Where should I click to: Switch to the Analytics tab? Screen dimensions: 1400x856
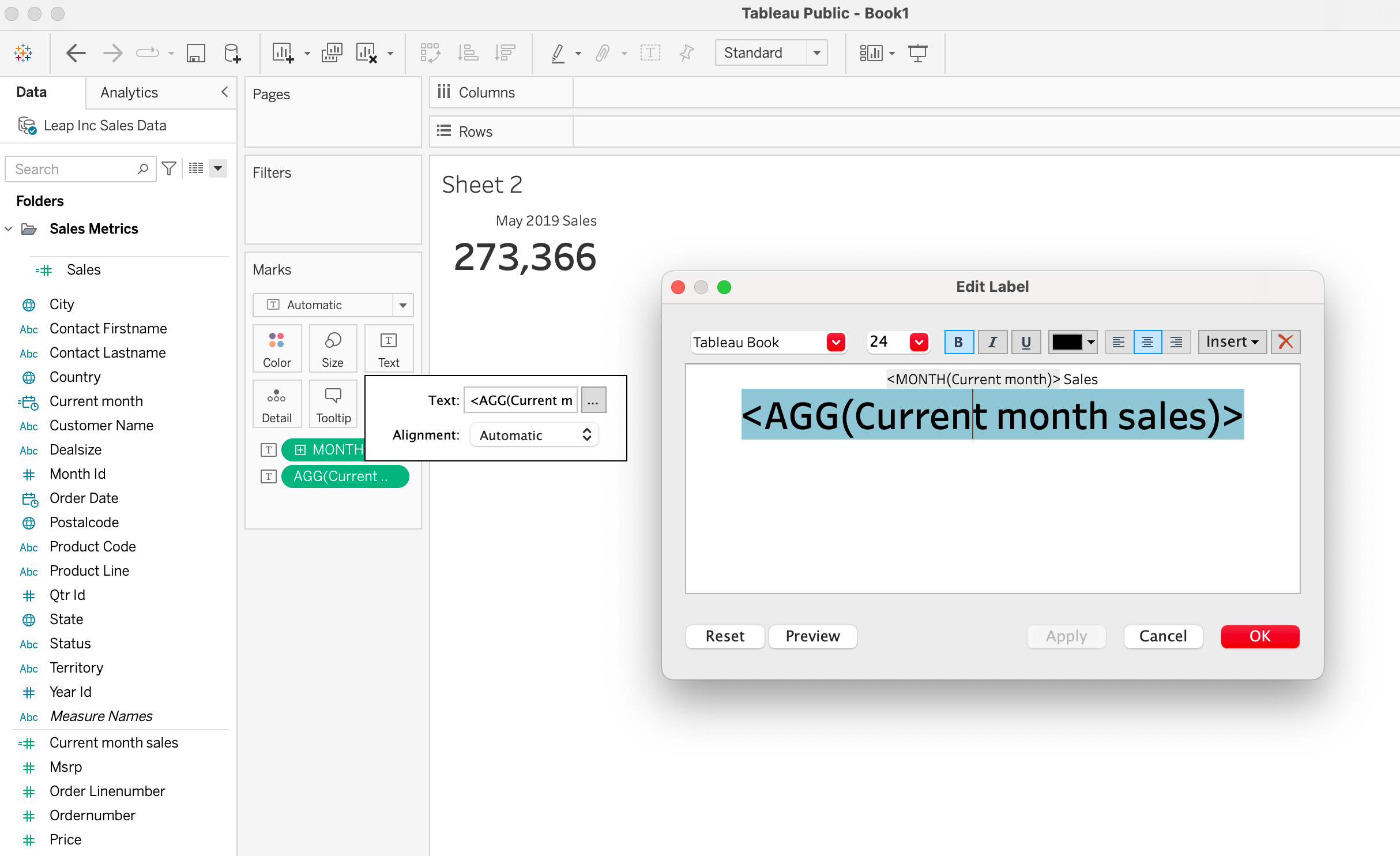[129, 92]
